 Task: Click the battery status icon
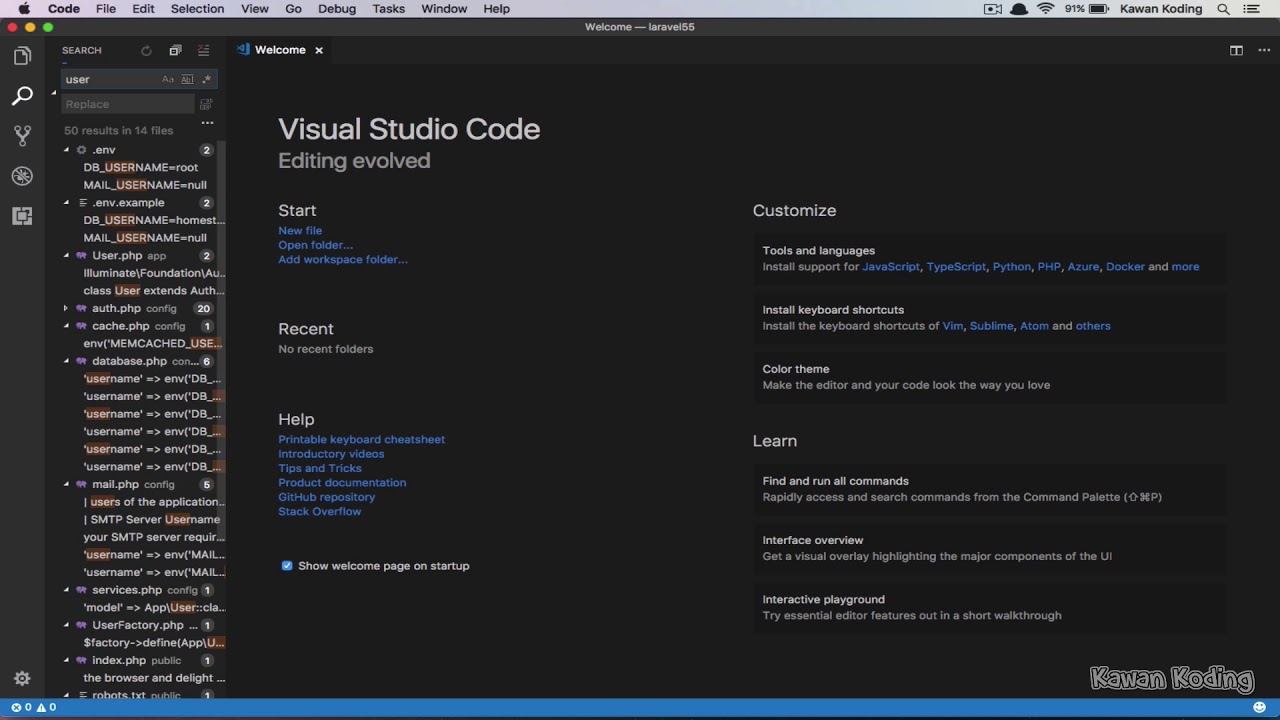pyautogui.click(x=1099, y=9)
